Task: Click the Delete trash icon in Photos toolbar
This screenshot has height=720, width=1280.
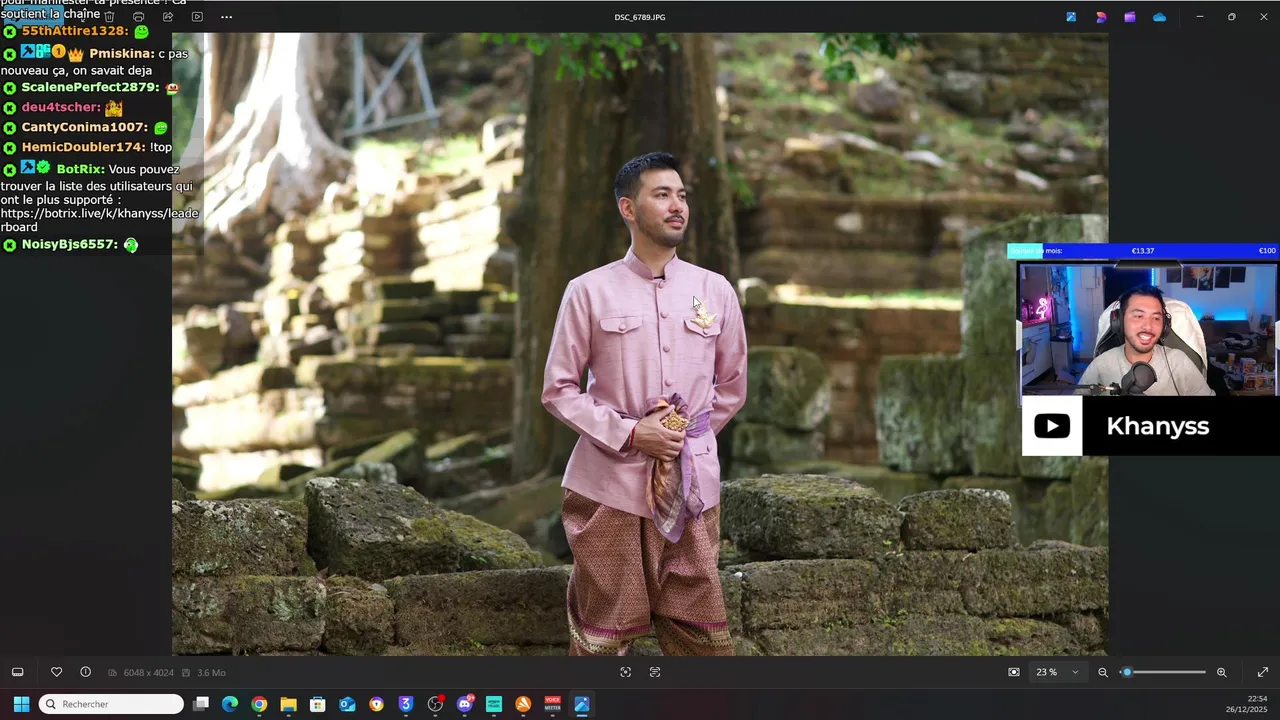Action: tap(109, 17)
